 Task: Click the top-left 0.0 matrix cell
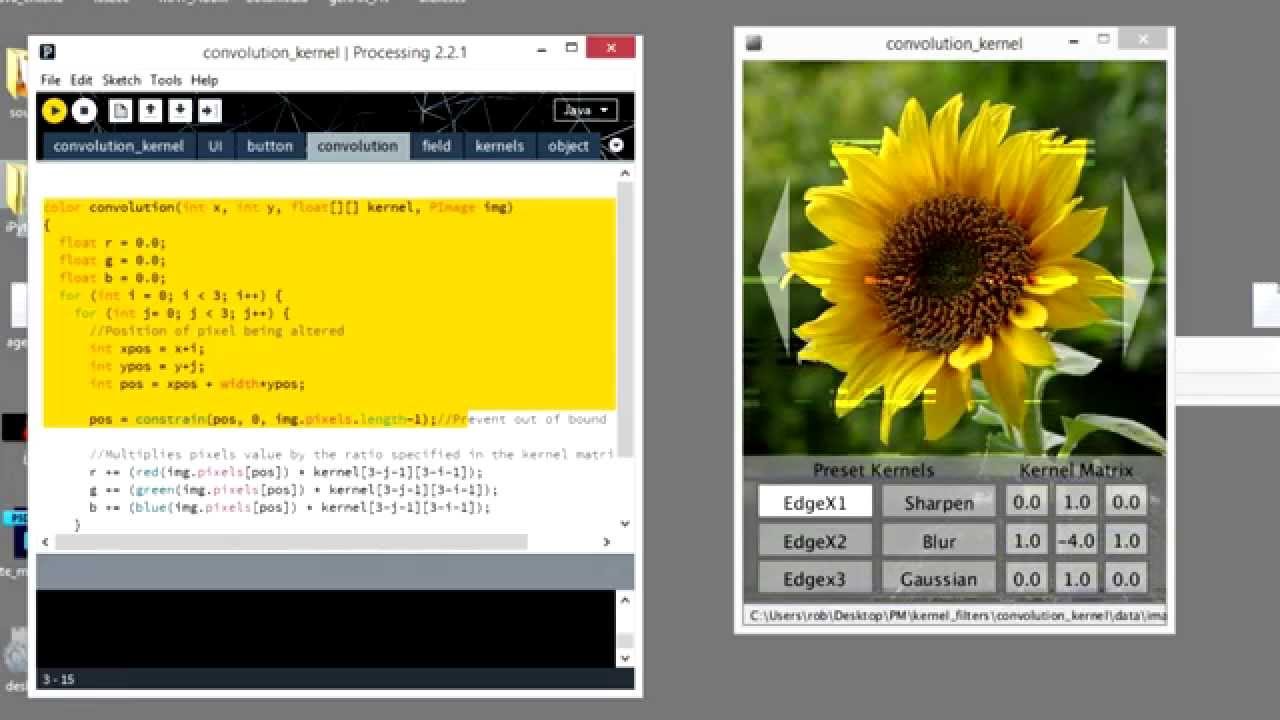click(x=1027, y=502)
